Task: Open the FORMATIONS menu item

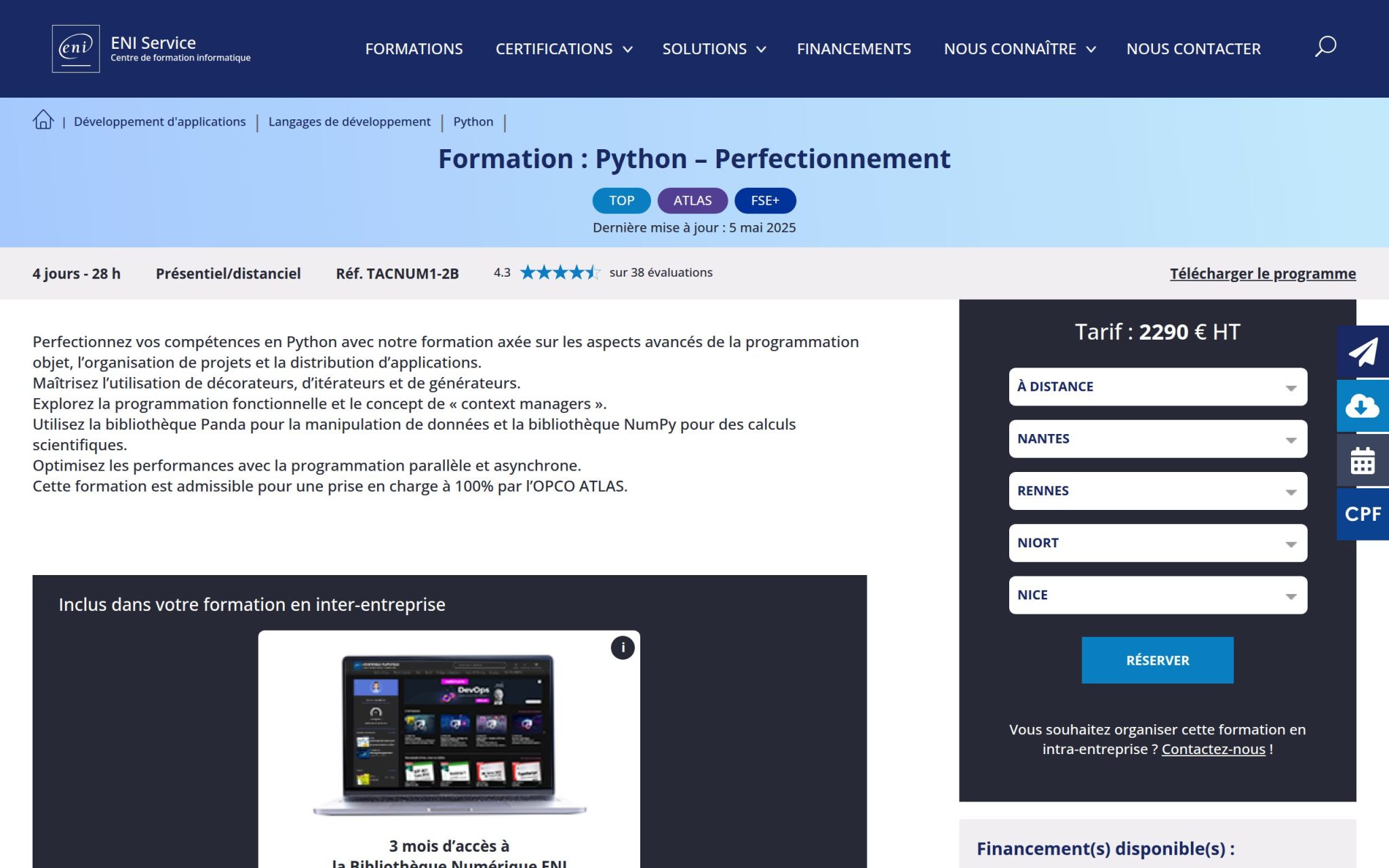Action: point(414,49)
